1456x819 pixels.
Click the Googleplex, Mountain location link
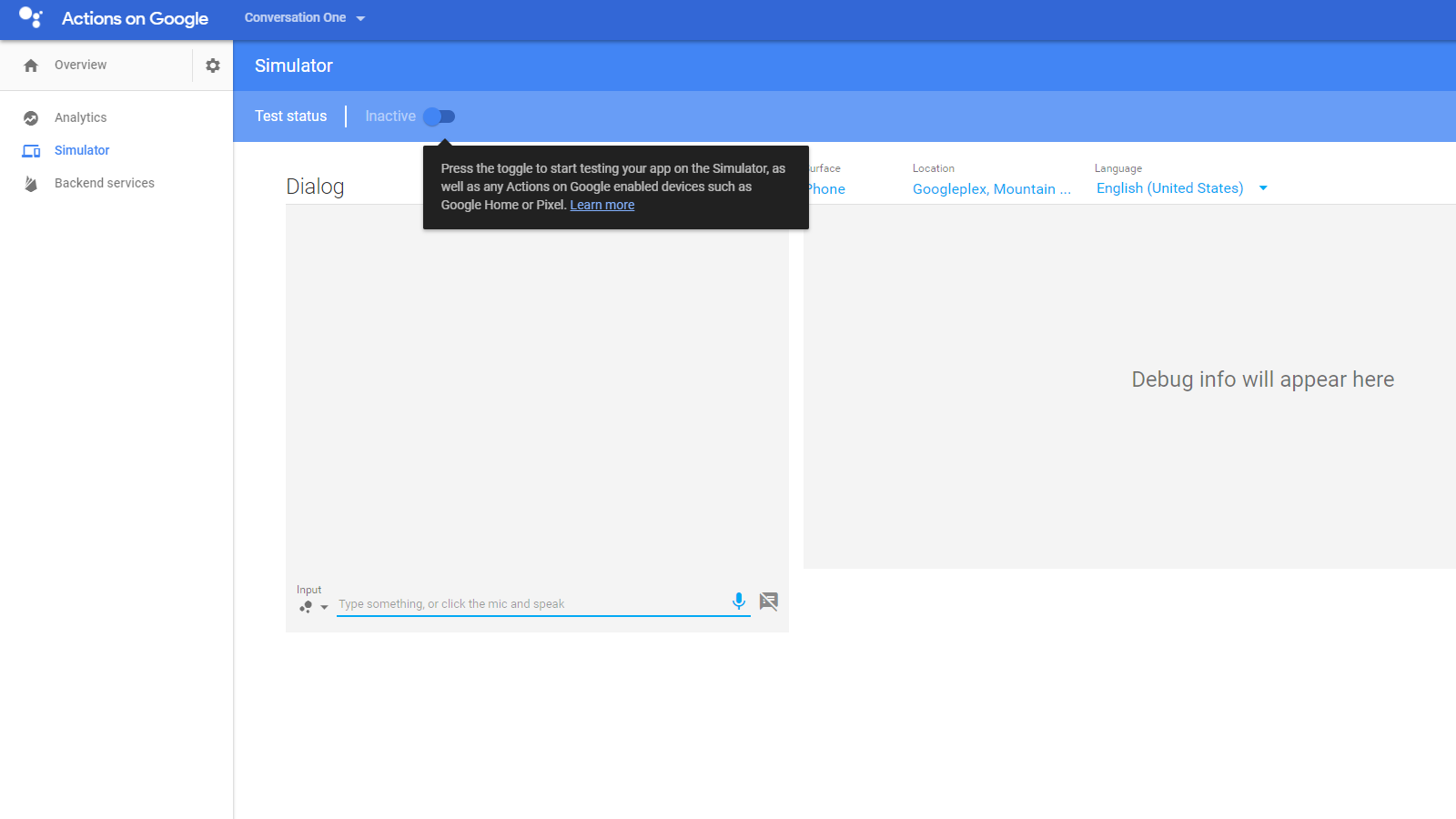991,189
